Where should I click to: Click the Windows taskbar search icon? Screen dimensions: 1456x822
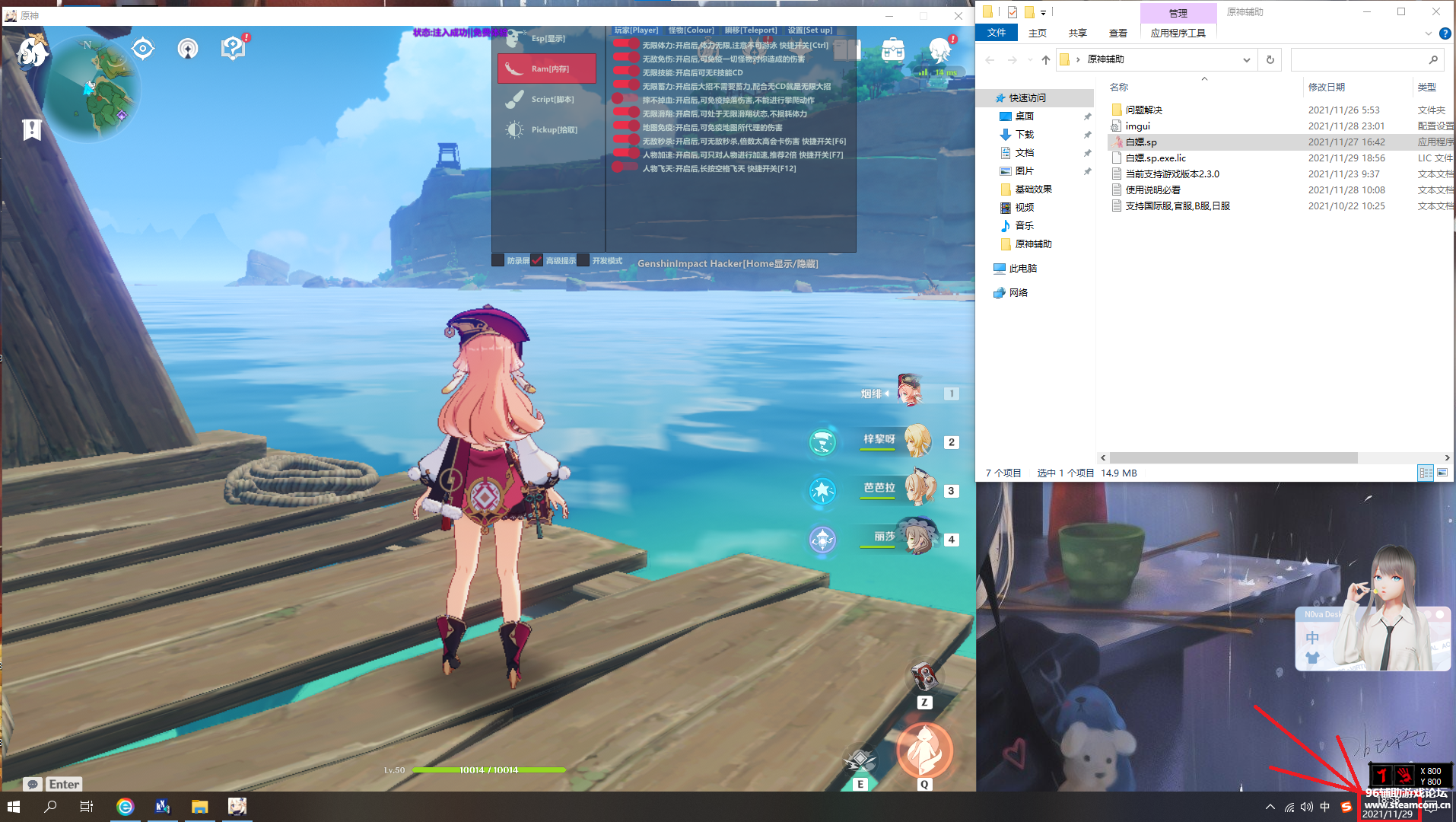tap(50, 807)
